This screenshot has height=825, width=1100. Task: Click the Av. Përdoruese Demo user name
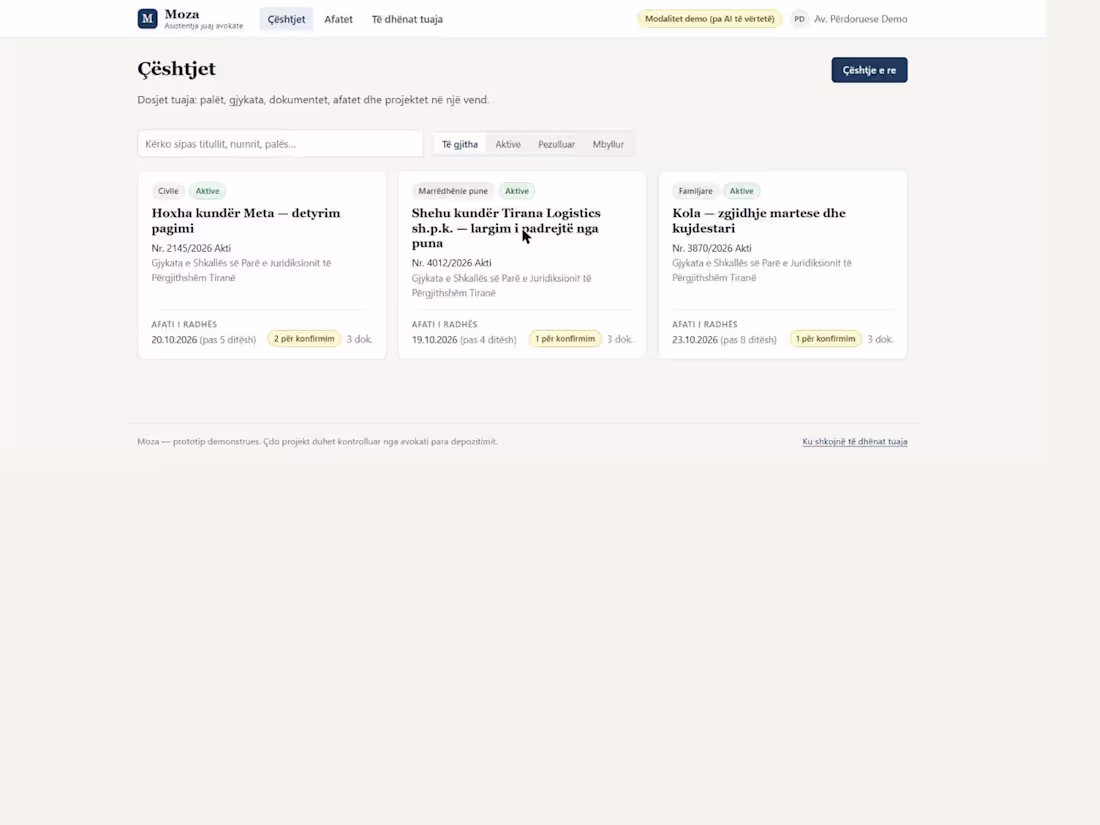861,19
